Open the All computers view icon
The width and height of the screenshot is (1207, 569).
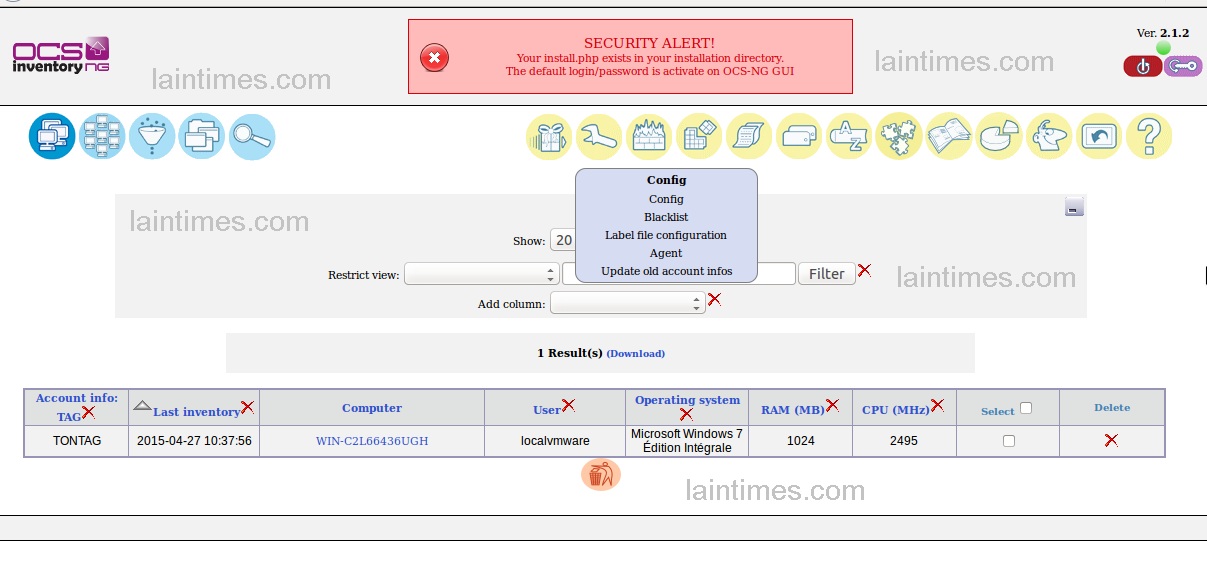(52, 136)
